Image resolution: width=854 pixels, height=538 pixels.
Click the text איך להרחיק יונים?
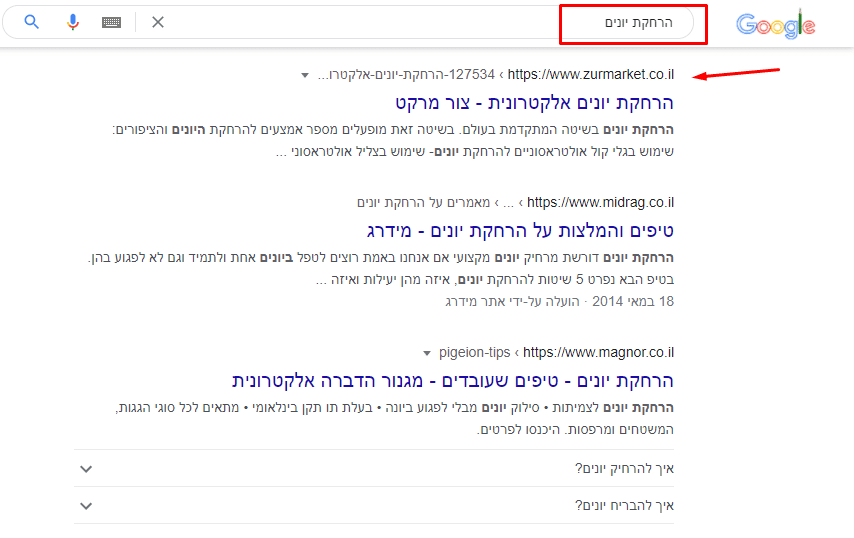[624, 468]
